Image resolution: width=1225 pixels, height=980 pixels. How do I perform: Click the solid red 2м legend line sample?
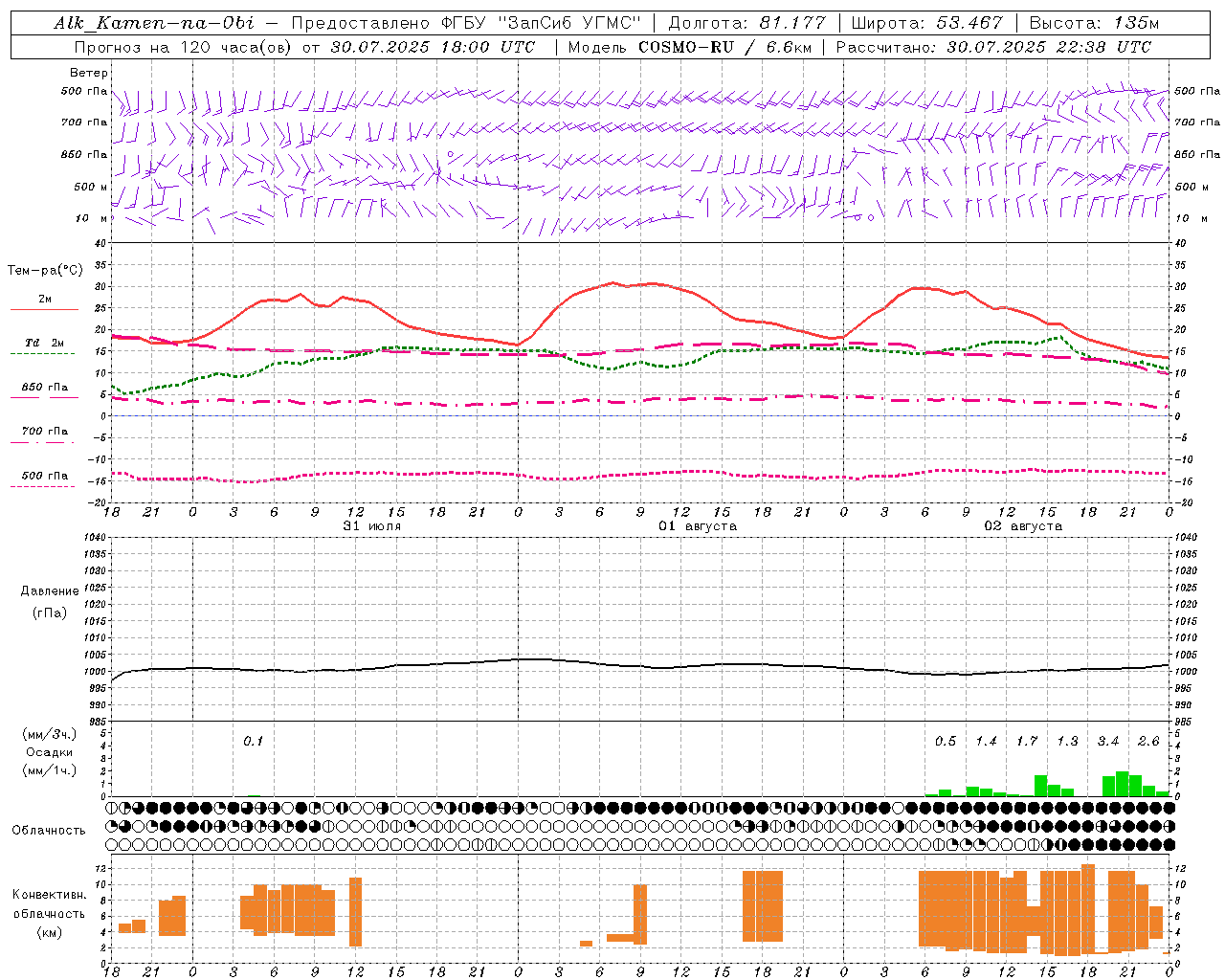(44, 310)
